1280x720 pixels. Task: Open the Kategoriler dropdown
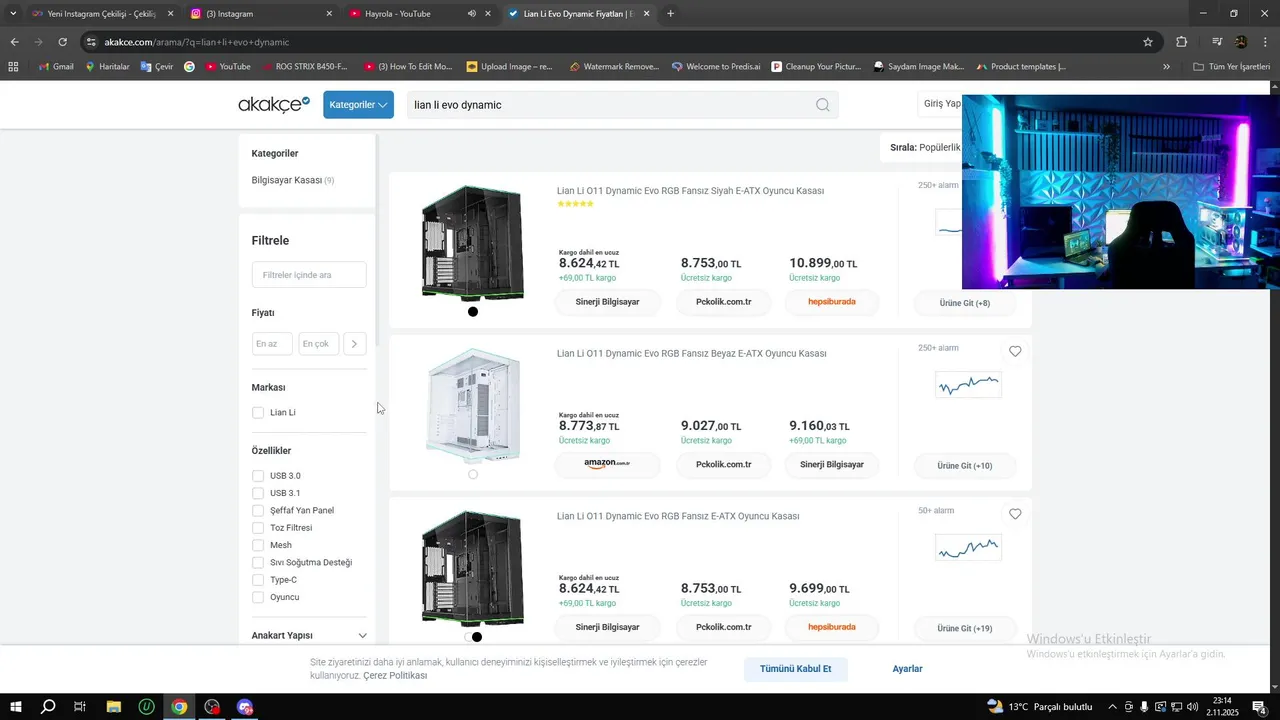(x=358, y=105)
